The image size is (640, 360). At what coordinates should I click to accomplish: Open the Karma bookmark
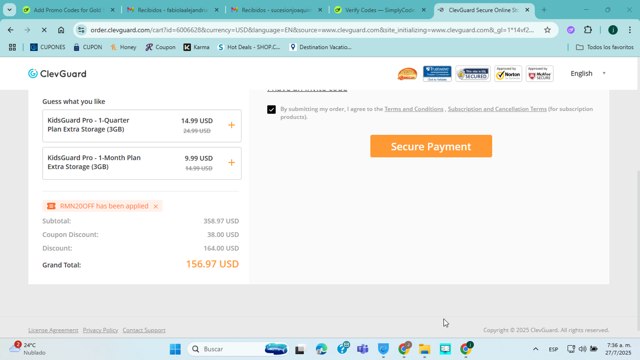pyautogui.click(x=196, y=47)
